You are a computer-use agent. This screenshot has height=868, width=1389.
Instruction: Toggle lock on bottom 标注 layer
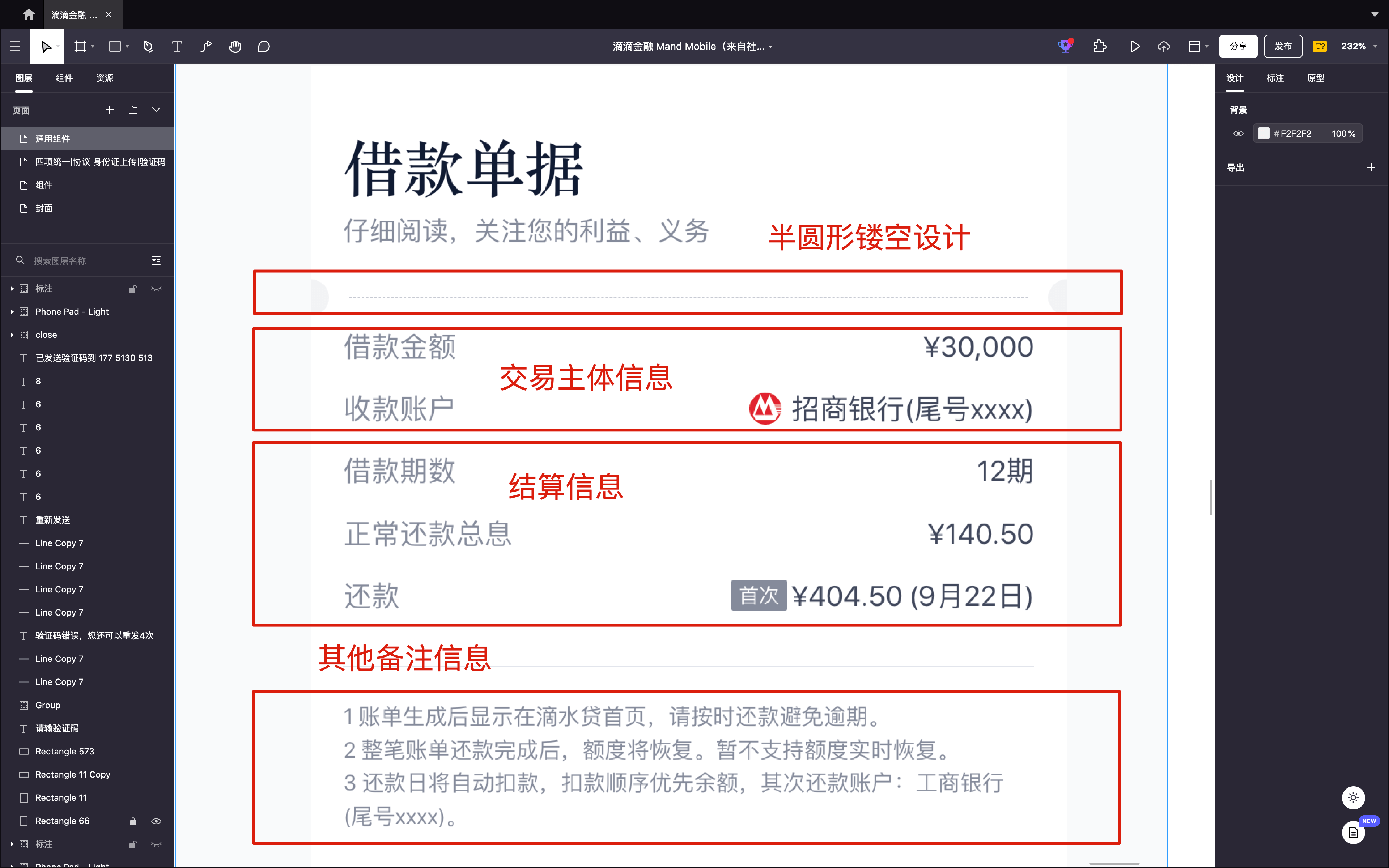tap(133, 844)
